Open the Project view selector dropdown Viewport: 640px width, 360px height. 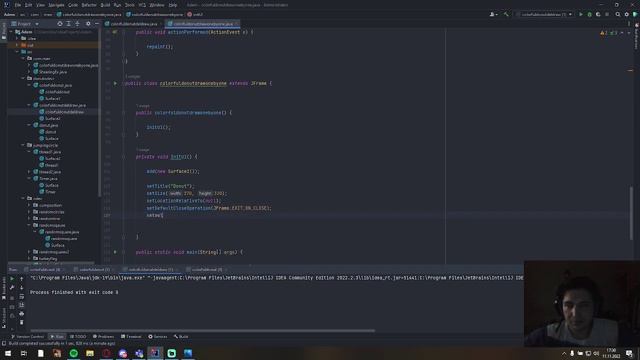pos(25,24)
